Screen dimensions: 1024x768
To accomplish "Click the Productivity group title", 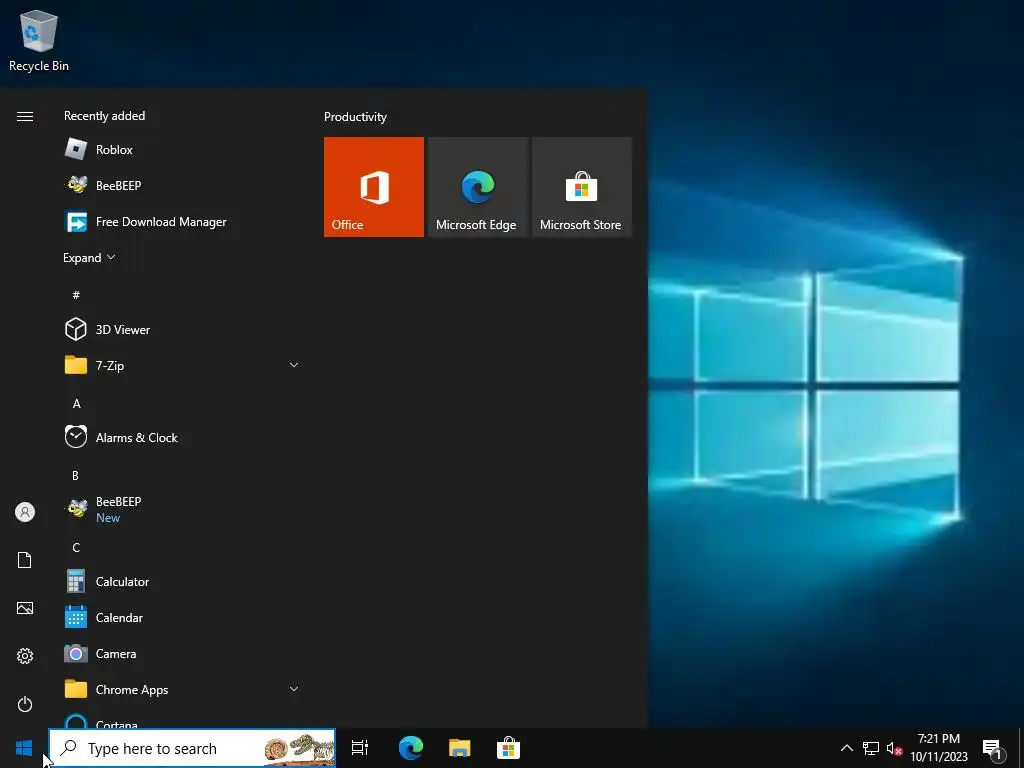I will point(355,117).
